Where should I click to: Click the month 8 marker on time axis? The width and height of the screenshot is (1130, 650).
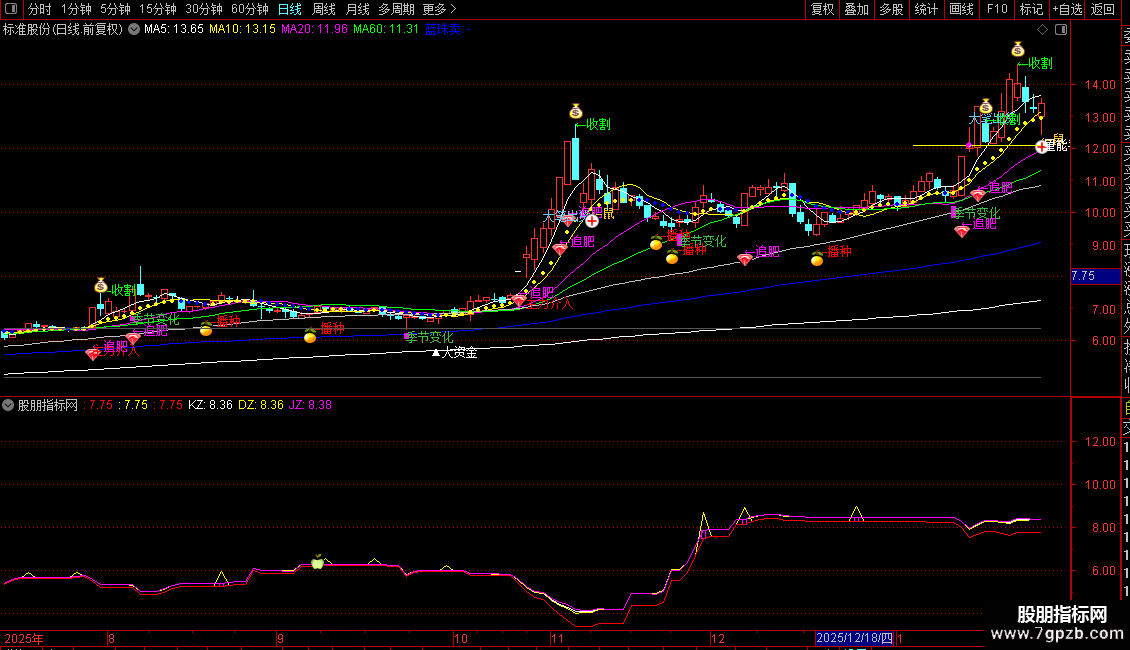pyautogui.click(x=111, y=638)
